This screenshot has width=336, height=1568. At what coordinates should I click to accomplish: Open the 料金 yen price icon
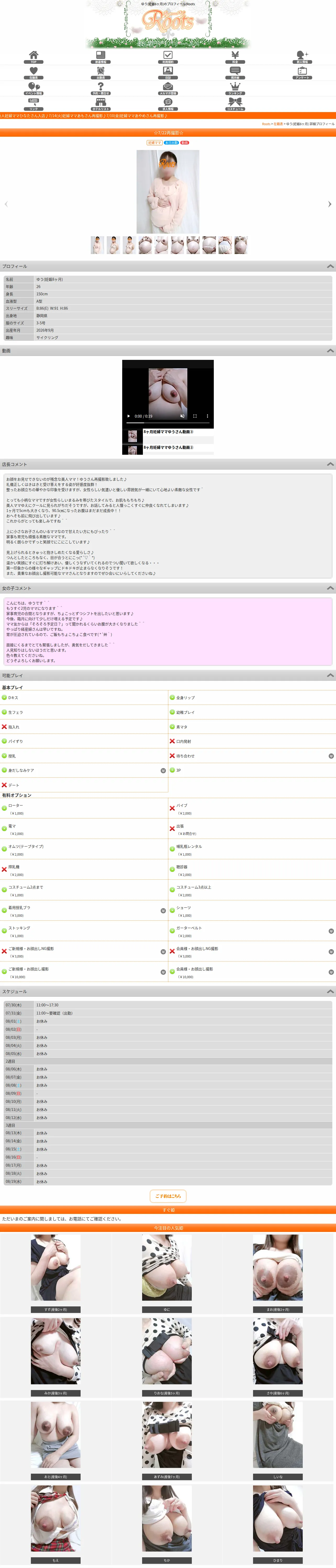point(235,57)
